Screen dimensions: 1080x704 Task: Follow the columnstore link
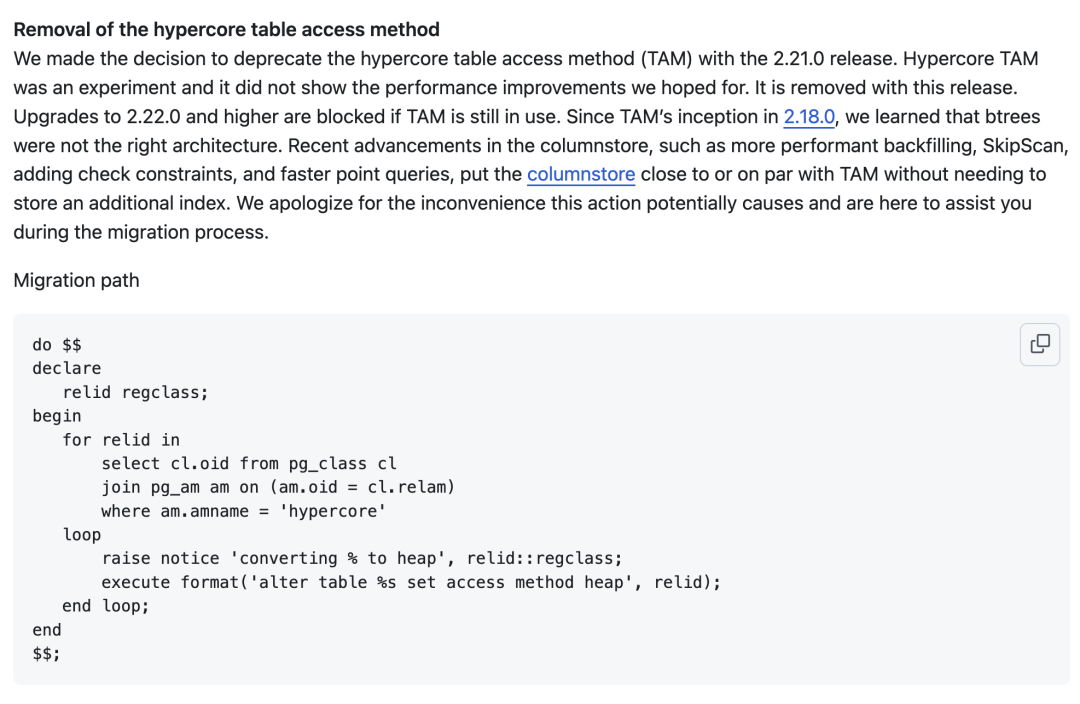(580, 174)
